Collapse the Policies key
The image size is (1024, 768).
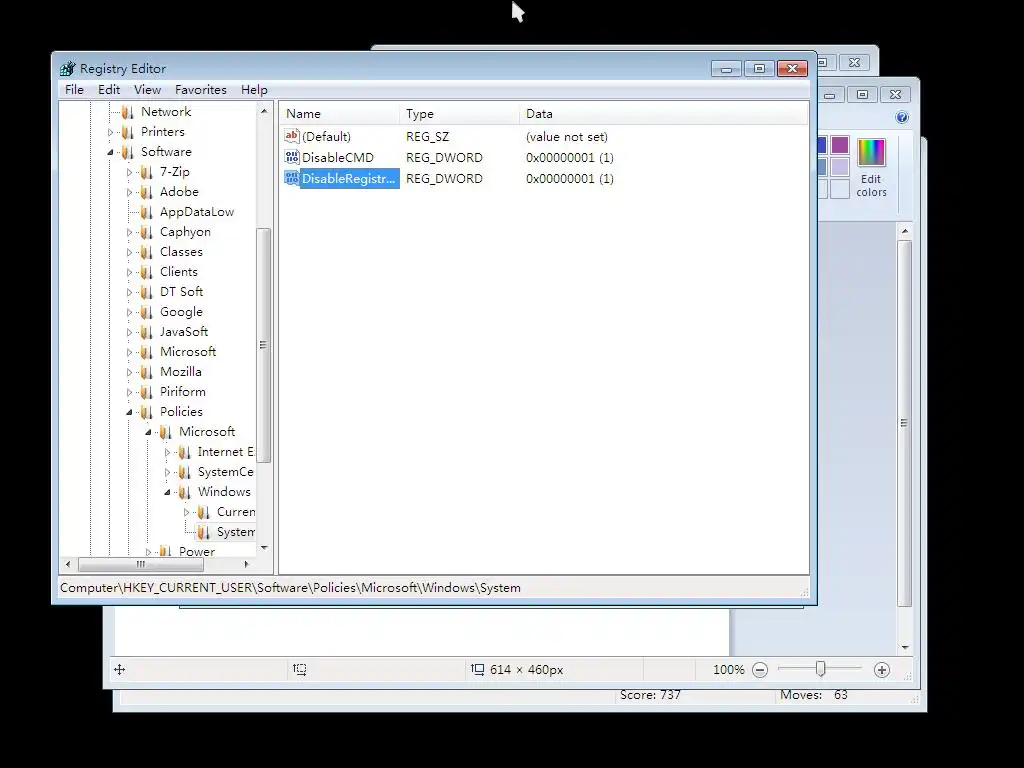click(129, 412)
